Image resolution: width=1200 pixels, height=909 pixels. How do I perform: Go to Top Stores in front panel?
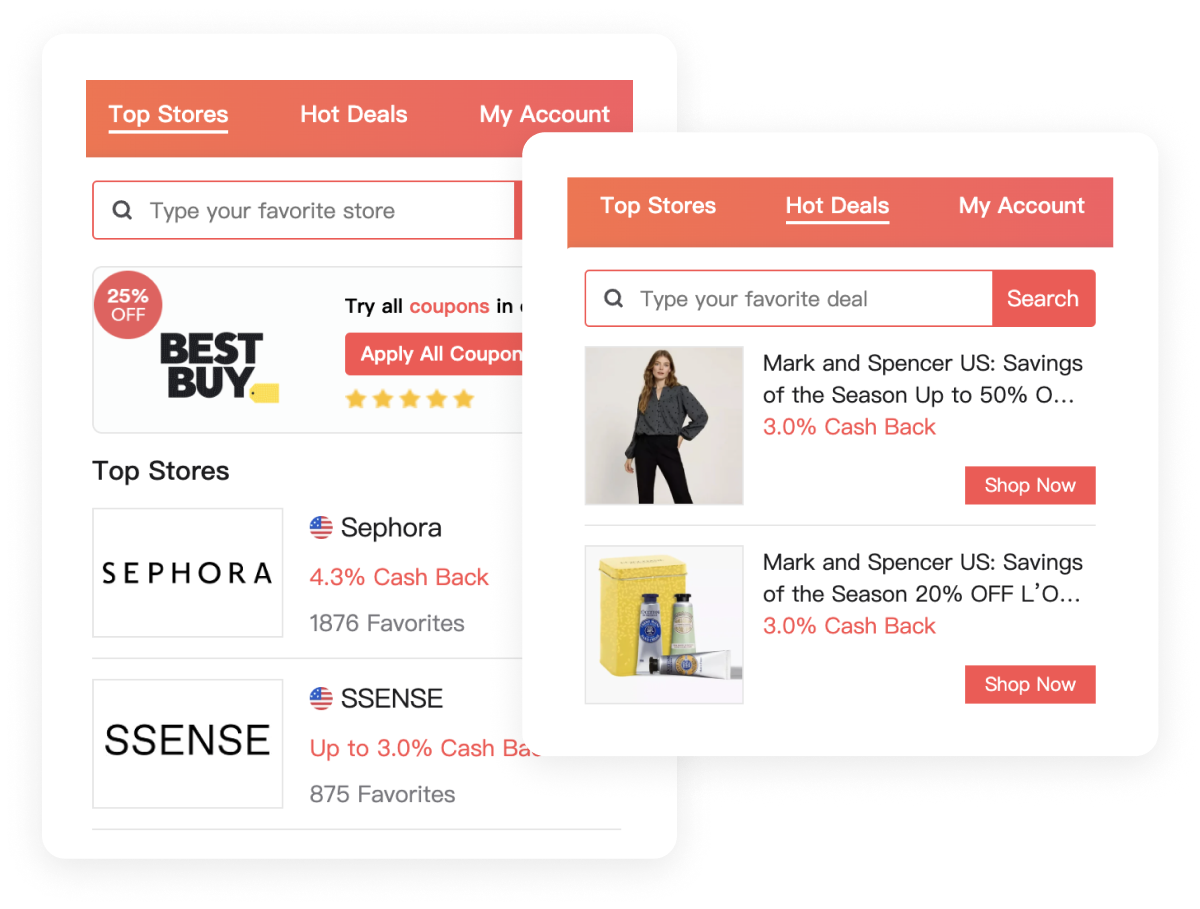tap(658, 206)
